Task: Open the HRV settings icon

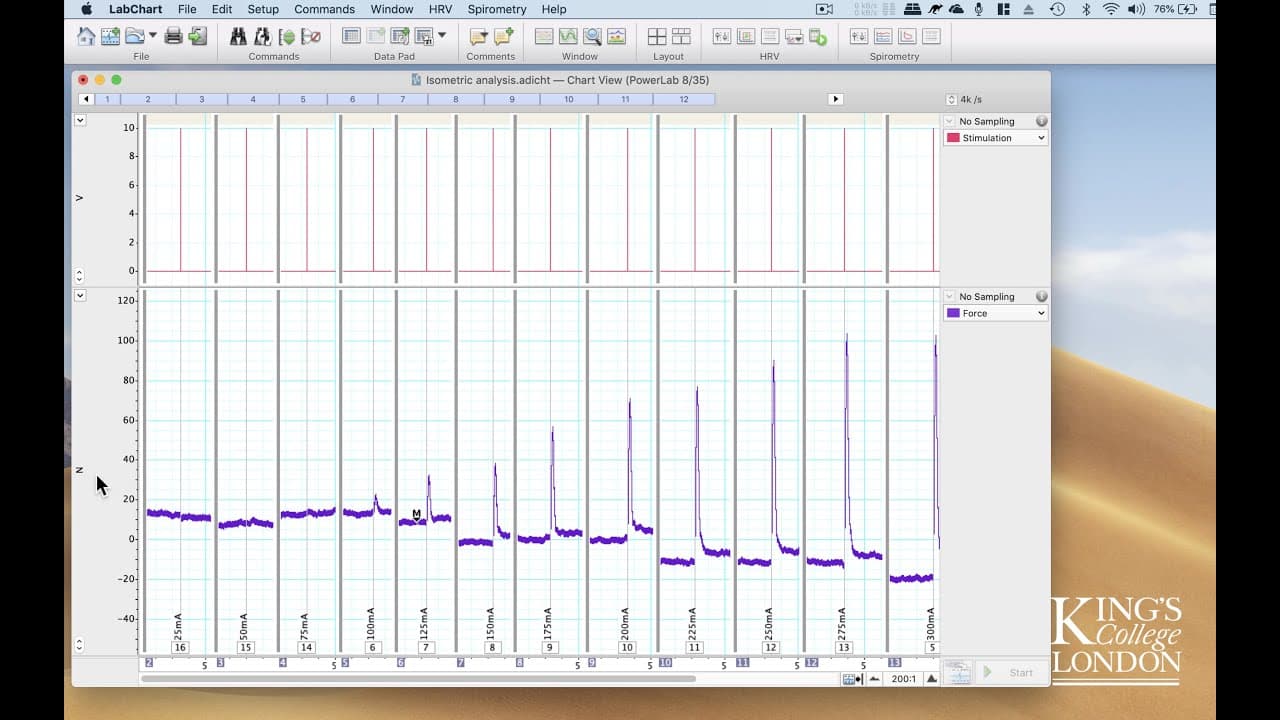Action: [721, 37]
